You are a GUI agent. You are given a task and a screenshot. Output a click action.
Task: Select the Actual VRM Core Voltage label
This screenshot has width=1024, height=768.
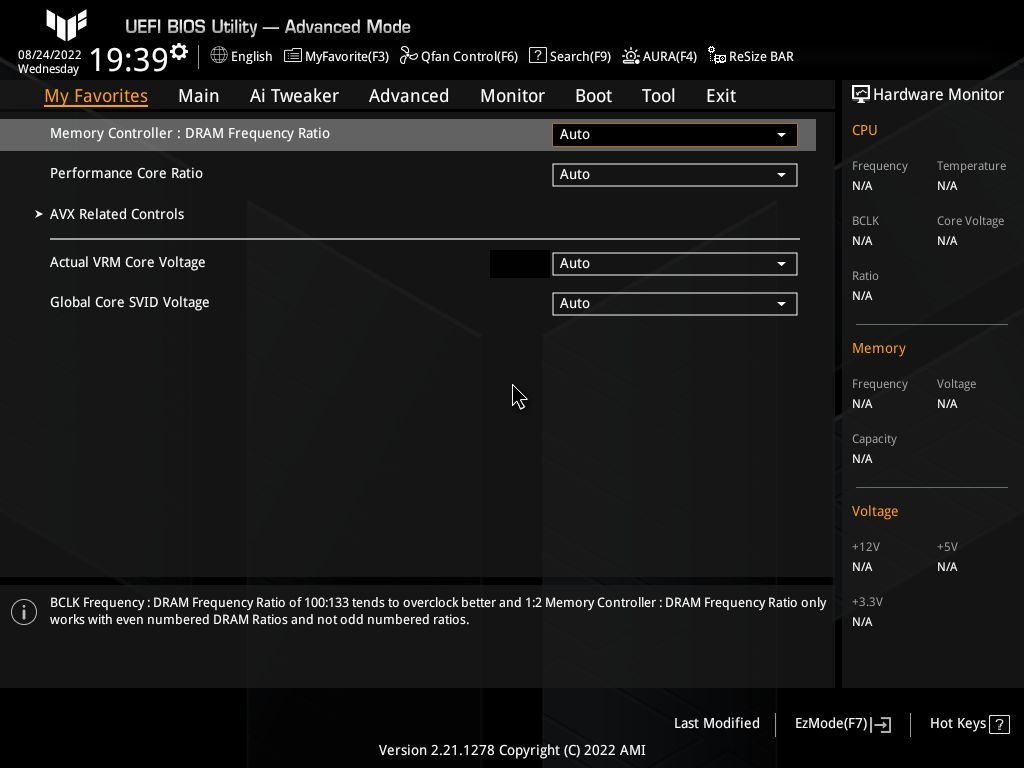[127, 262]
